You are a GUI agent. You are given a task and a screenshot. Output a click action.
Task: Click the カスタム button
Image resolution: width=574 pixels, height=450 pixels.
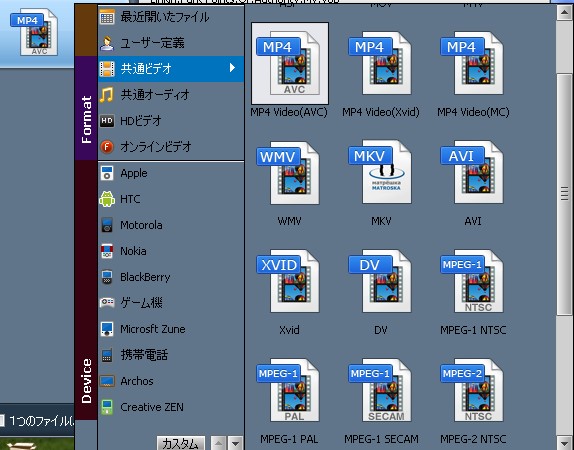(x=180, y=443)
